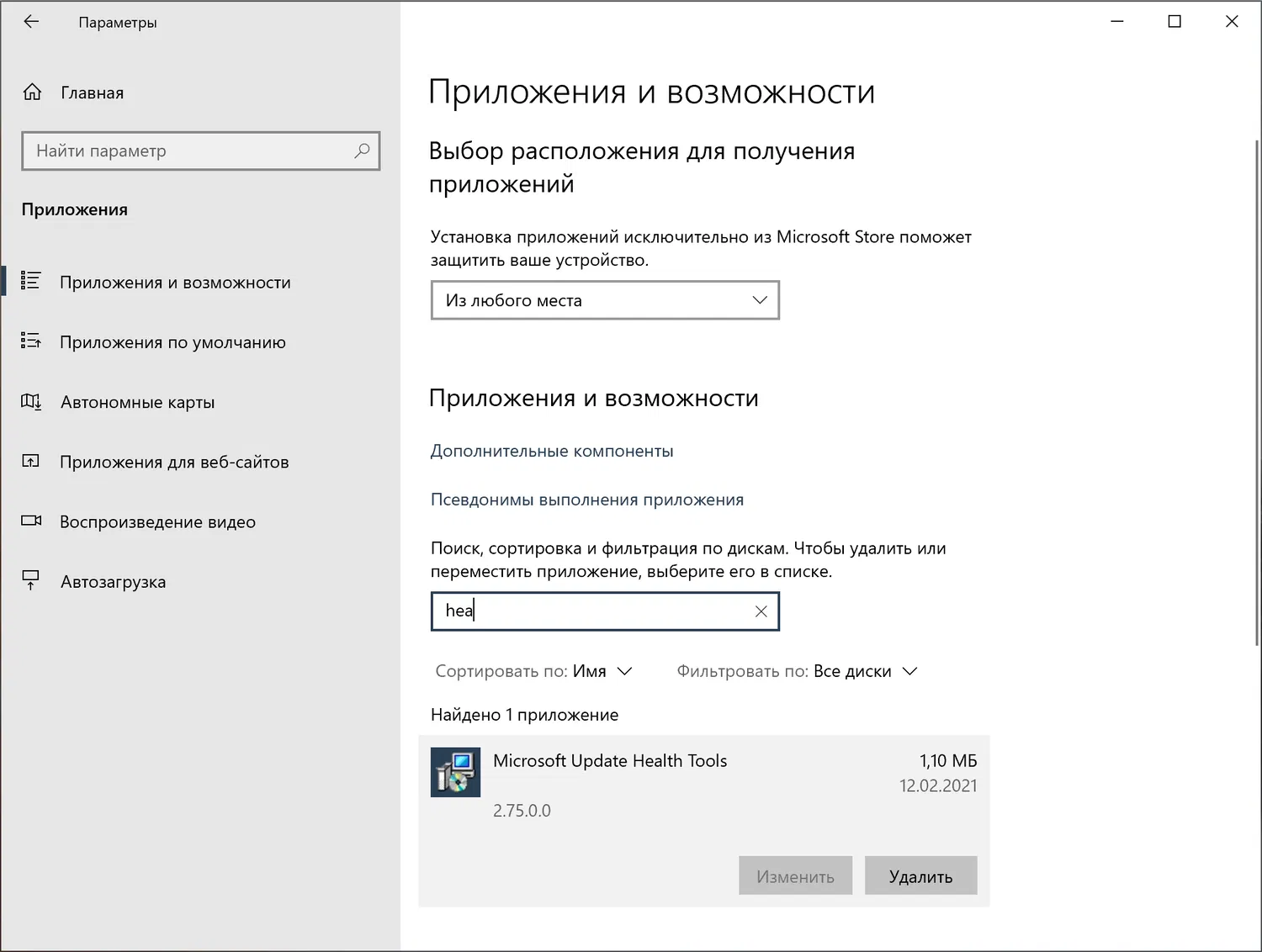Click the magnifying glass in parameter search

[x=362, y=151]
